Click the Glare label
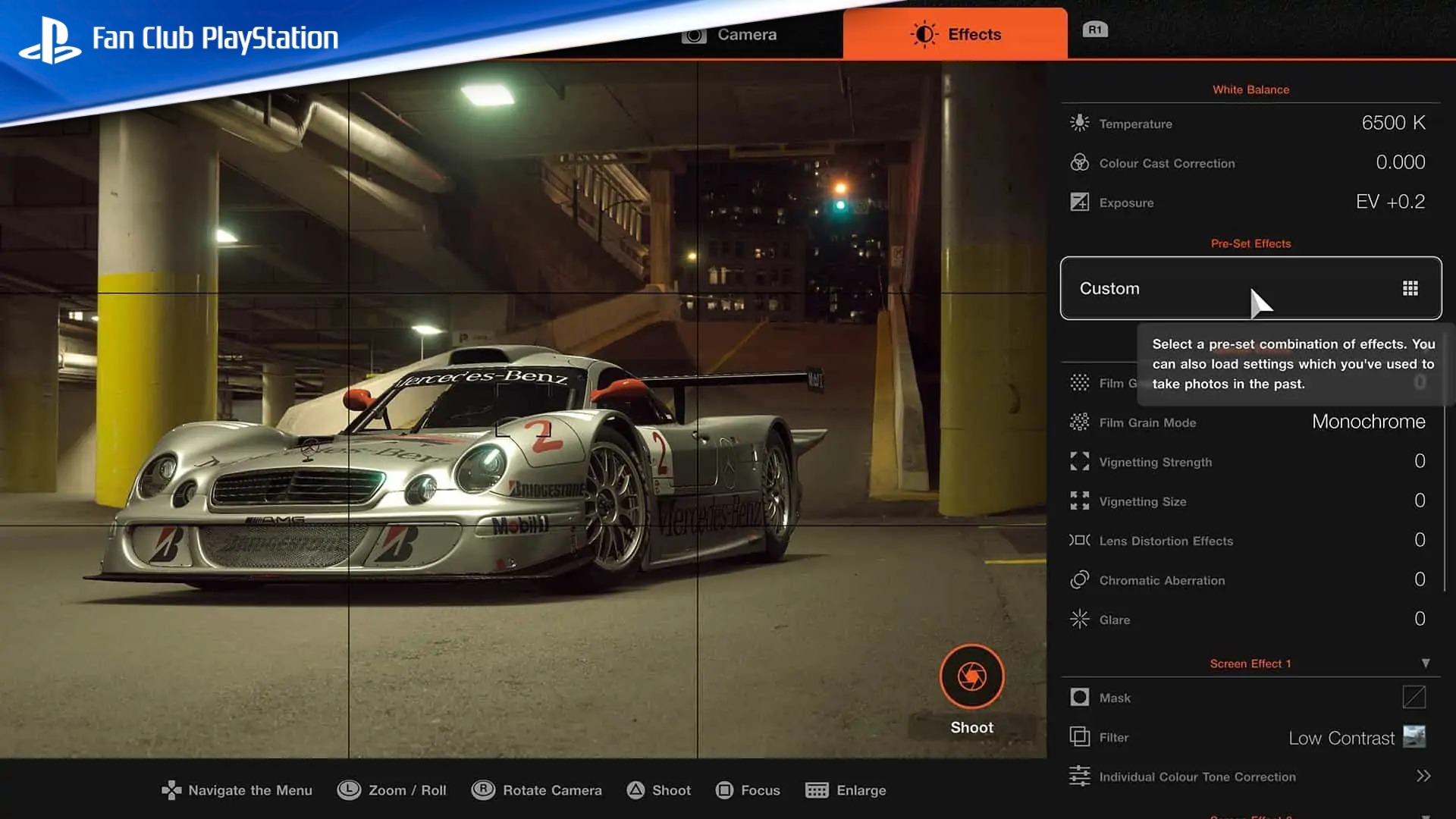1456x819 pixels. 1115,620
